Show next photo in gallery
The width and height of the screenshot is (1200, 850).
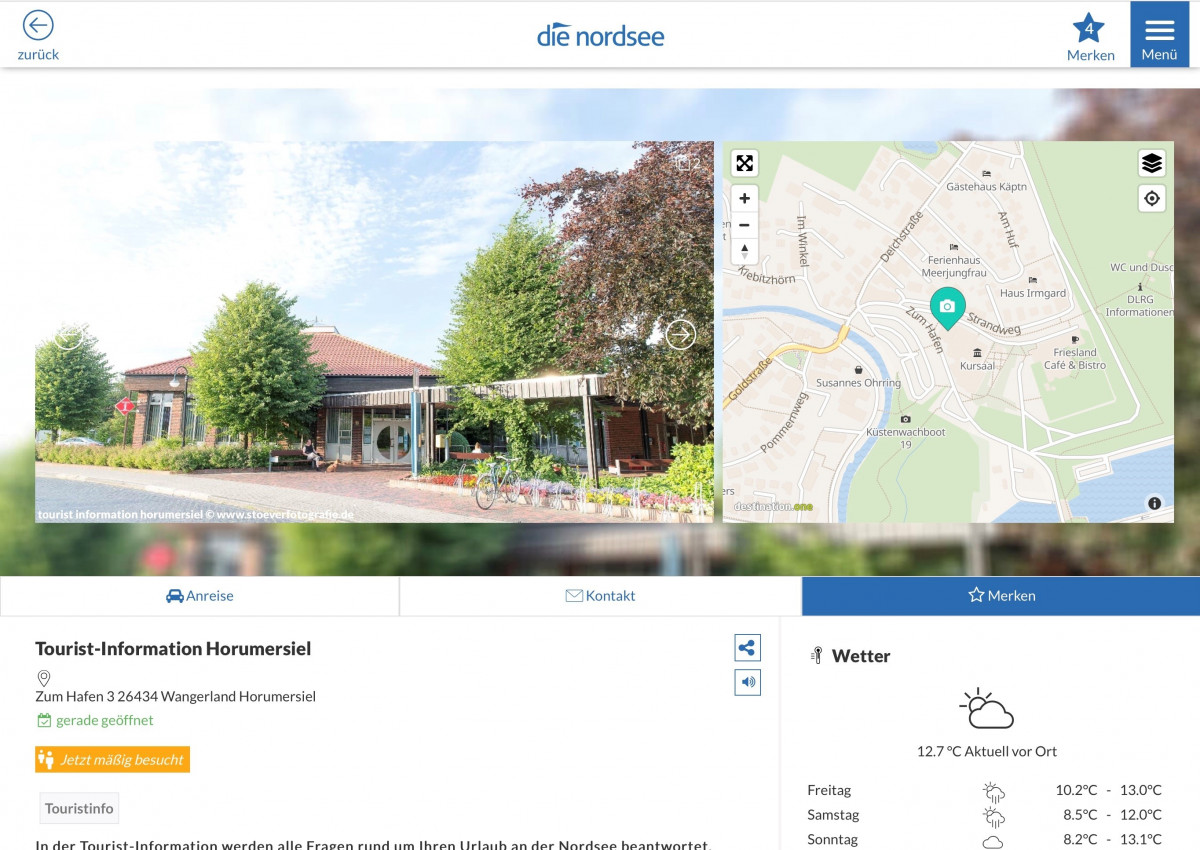pyautogui.click(x=680, y=334)
